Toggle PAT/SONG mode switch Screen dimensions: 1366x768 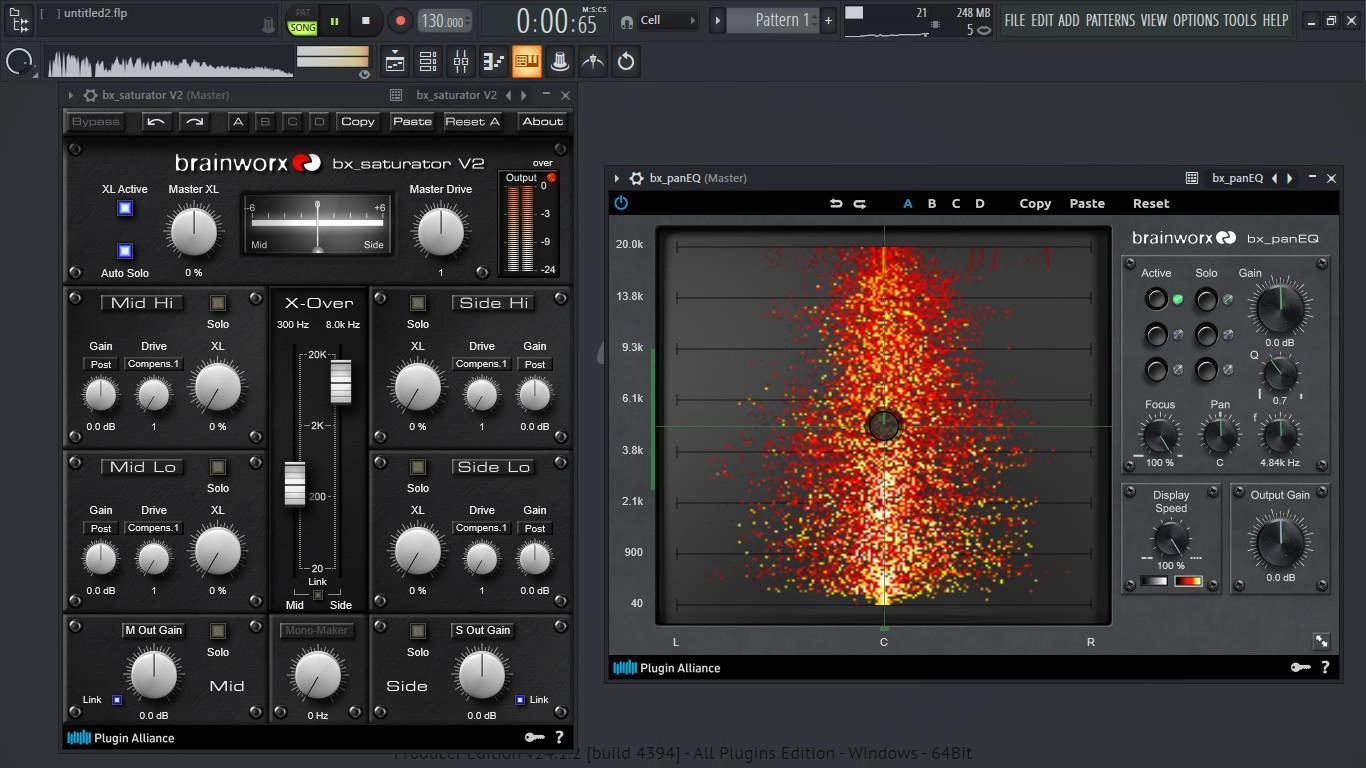click(x=302, y=21)
